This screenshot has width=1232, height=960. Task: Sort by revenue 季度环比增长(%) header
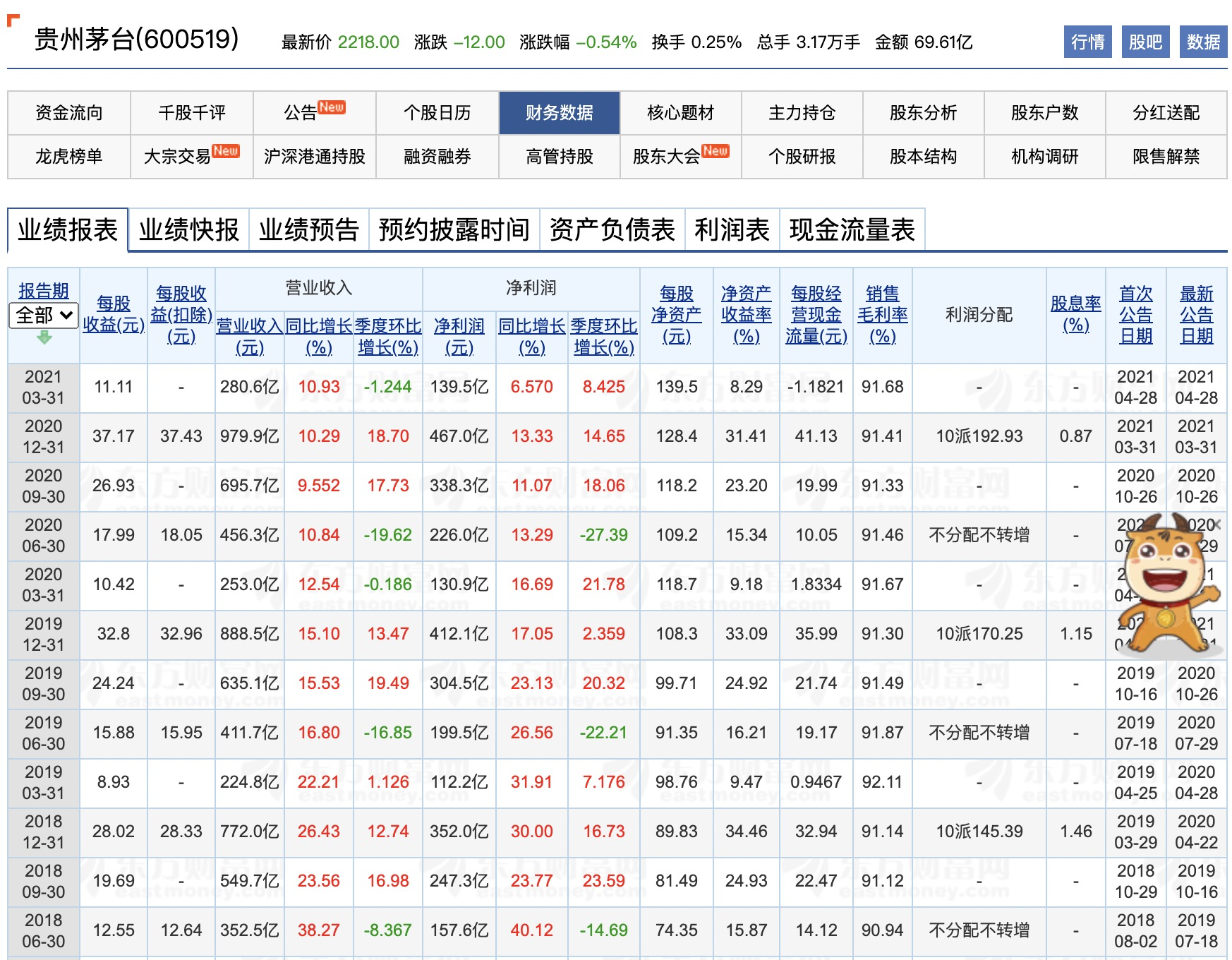pyautogui.click(x=388, y=337)
